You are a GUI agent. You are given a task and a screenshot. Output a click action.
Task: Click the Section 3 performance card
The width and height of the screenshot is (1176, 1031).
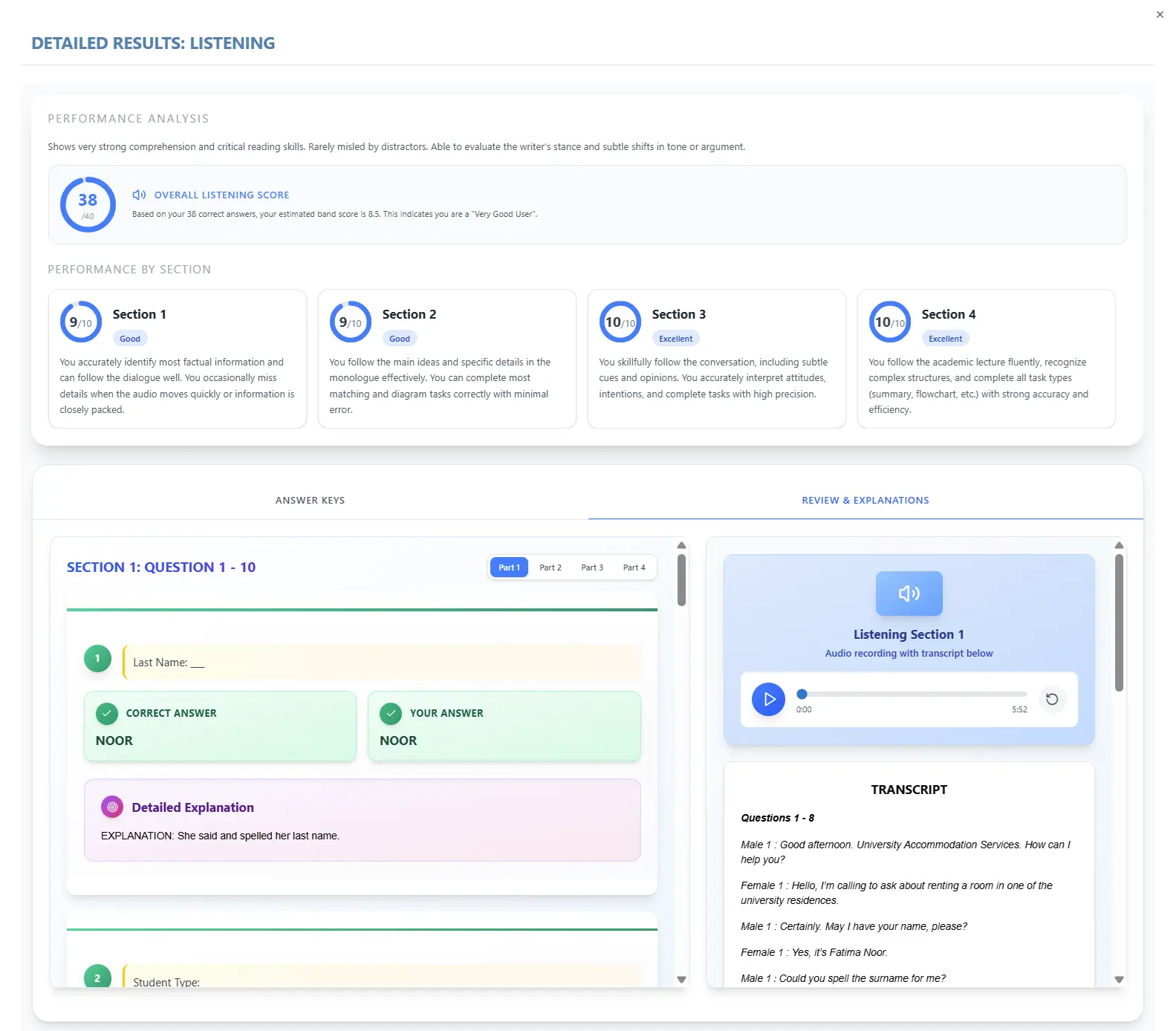(716, 359)
